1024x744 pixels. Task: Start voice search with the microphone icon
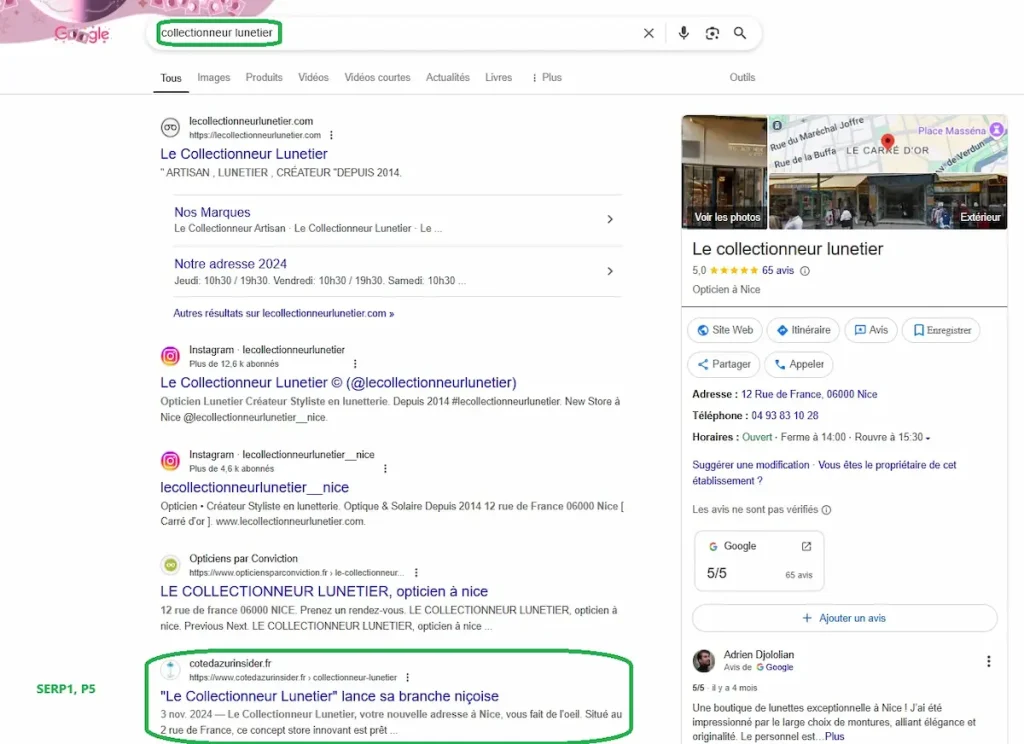click(683, 33)
